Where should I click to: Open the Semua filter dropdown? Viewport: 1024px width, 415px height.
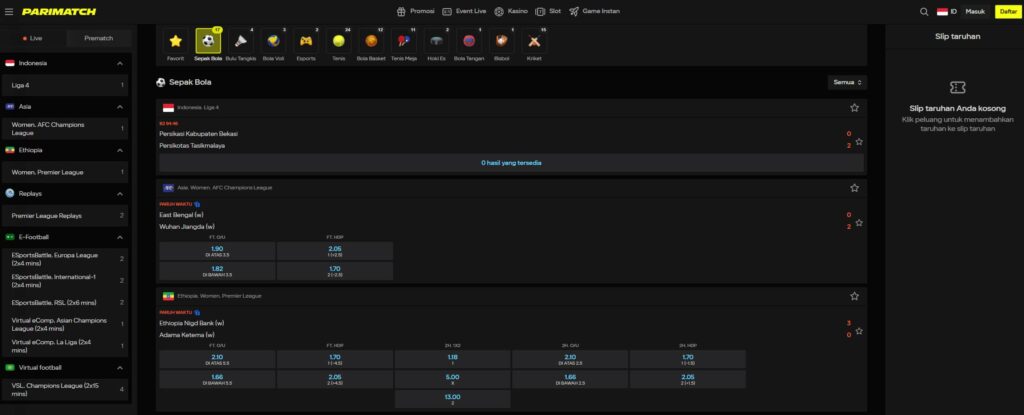(x=847, y=82)
